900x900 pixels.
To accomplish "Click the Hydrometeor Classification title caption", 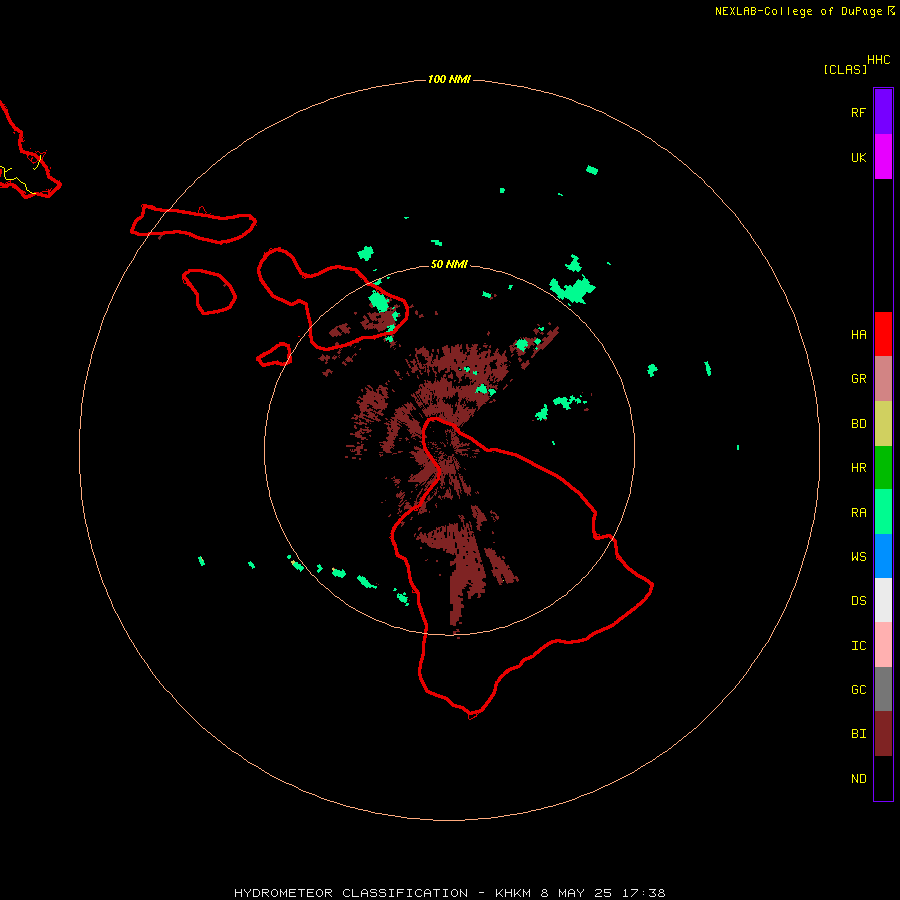I will tap(449, 893).
